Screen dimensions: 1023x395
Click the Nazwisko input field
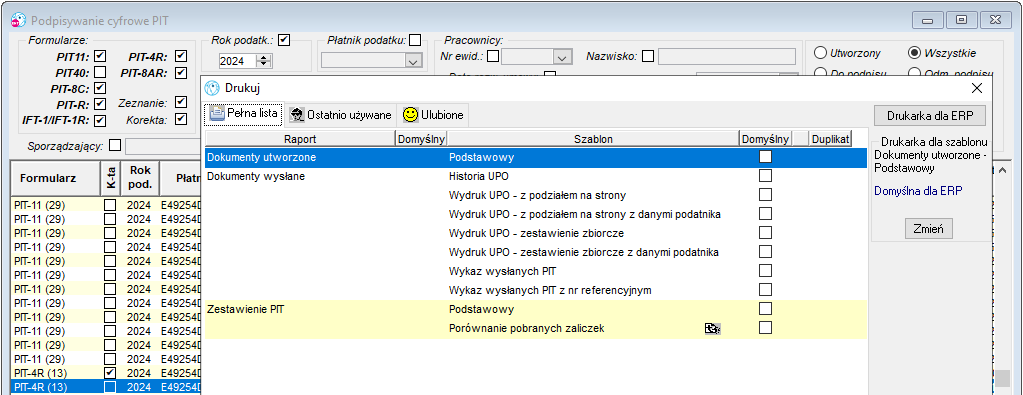(727, 57)
